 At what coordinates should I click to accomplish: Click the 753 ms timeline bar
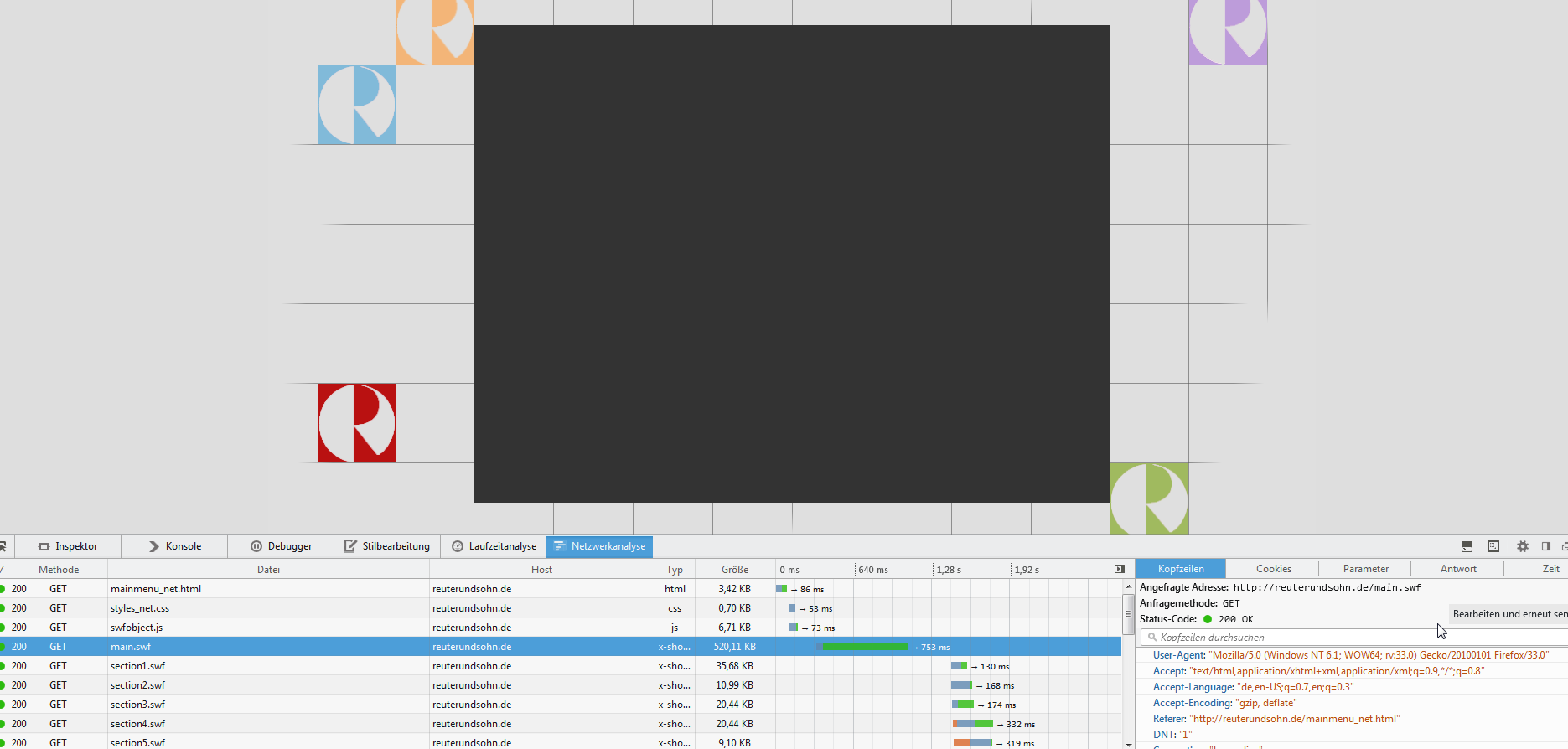862,647
